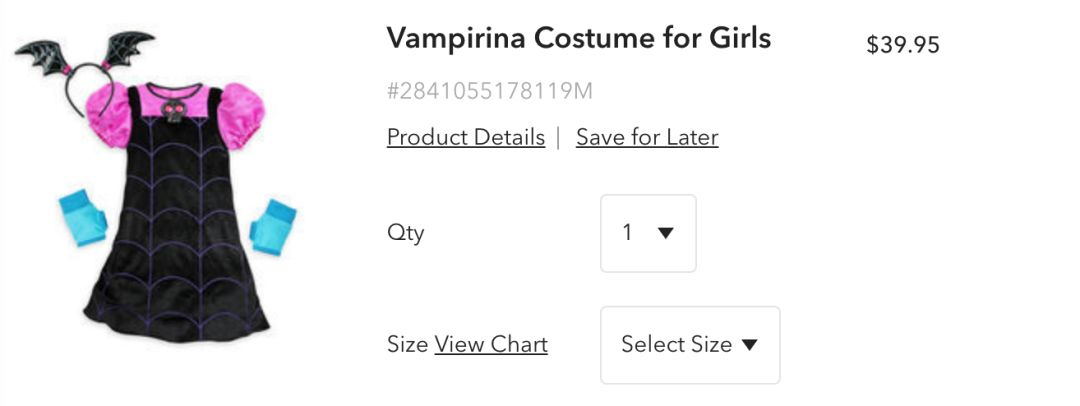
Task: Click the quantity value 1
Action: click(x=628, y=233)
